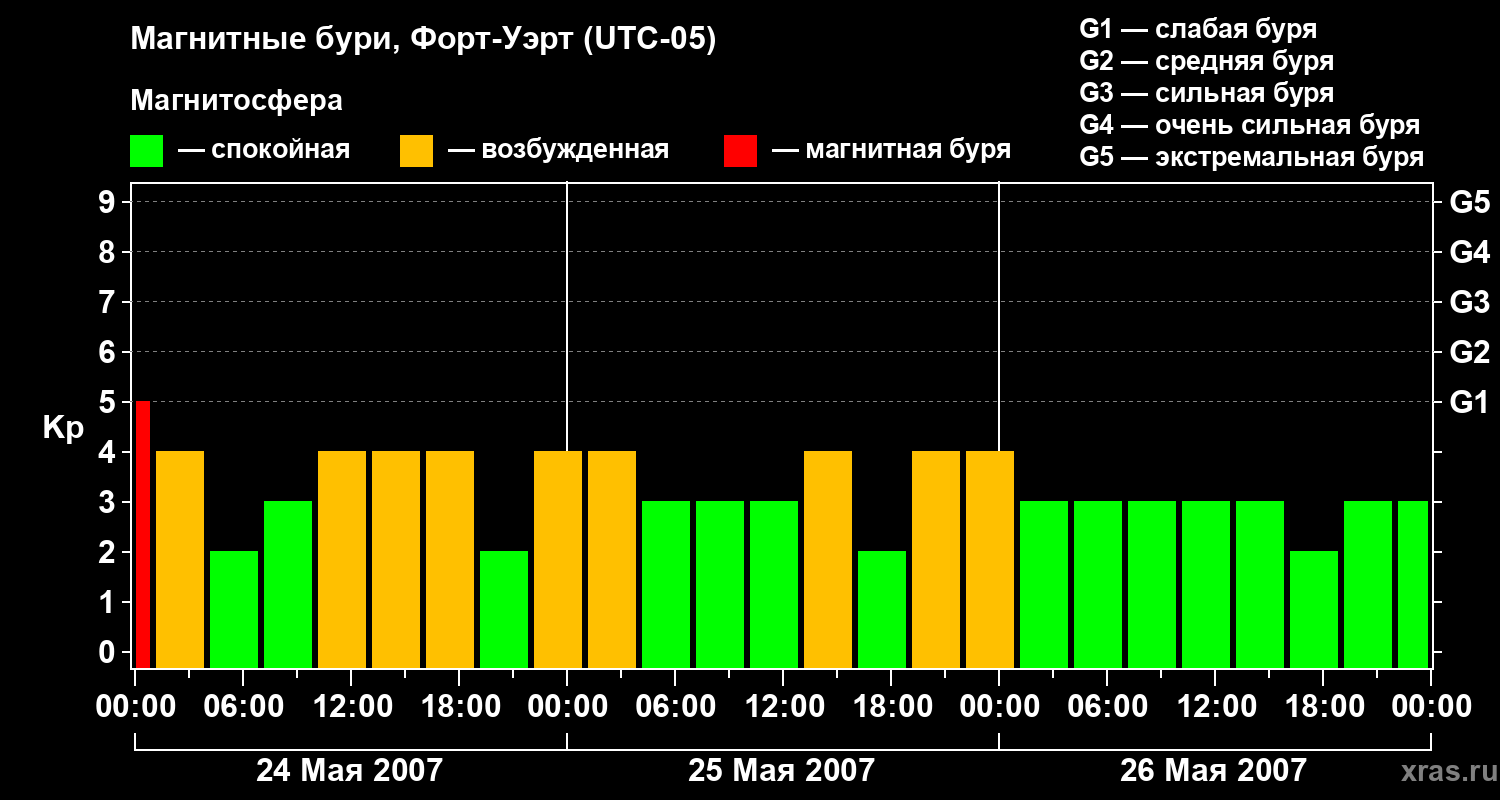Click the '06:00' time label on 26 May
This screenshot has width=1500, height=800.
[1107, 707]
